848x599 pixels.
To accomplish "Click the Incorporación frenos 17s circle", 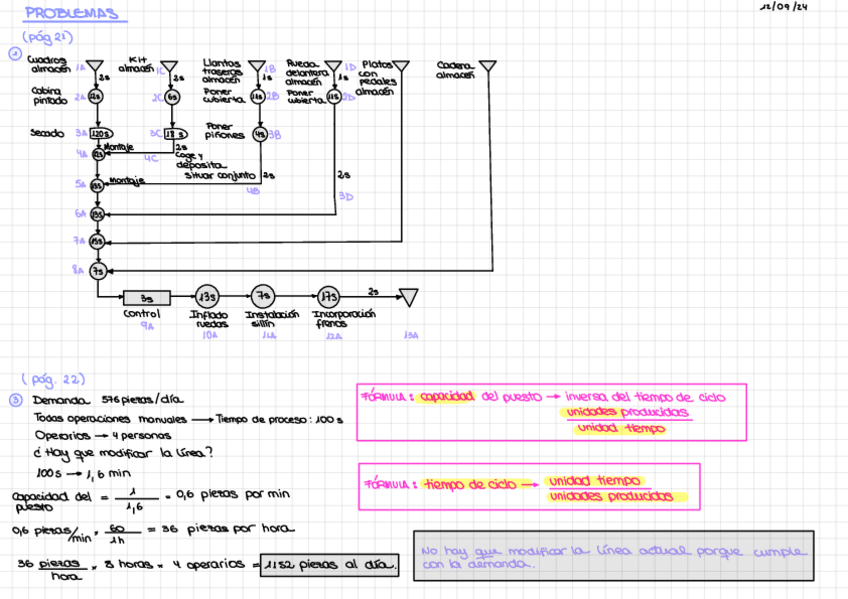I will pos(331,297).
